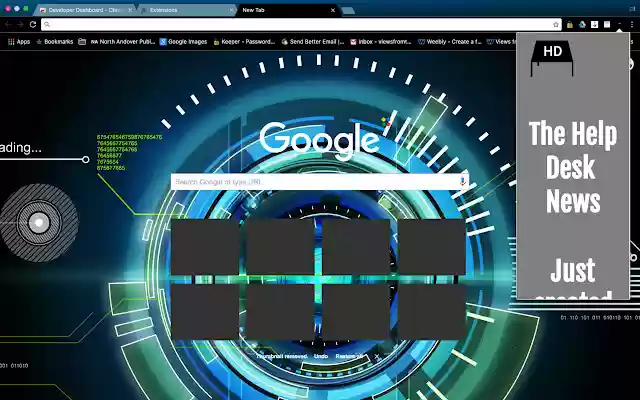The image size is (640, 400).
Task: Click The Help Desk News popup headline
Action: [573, 167]
